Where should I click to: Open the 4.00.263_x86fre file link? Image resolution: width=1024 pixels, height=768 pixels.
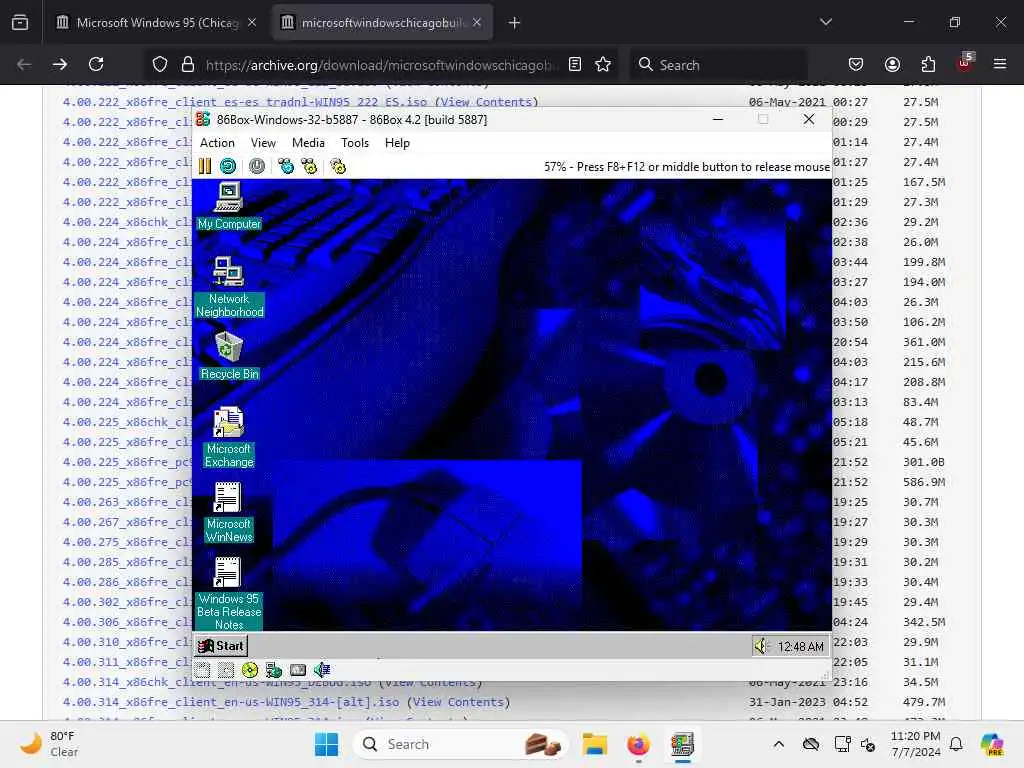pyautogui.click(x=127, y=502)
